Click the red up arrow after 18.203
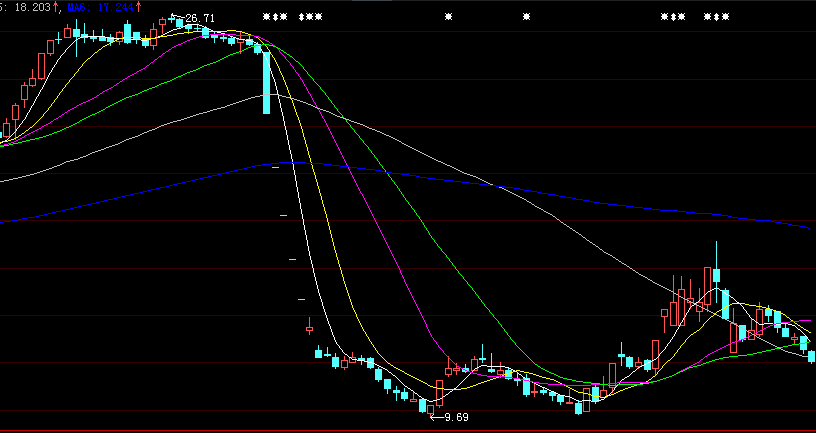 coord(57,6)
